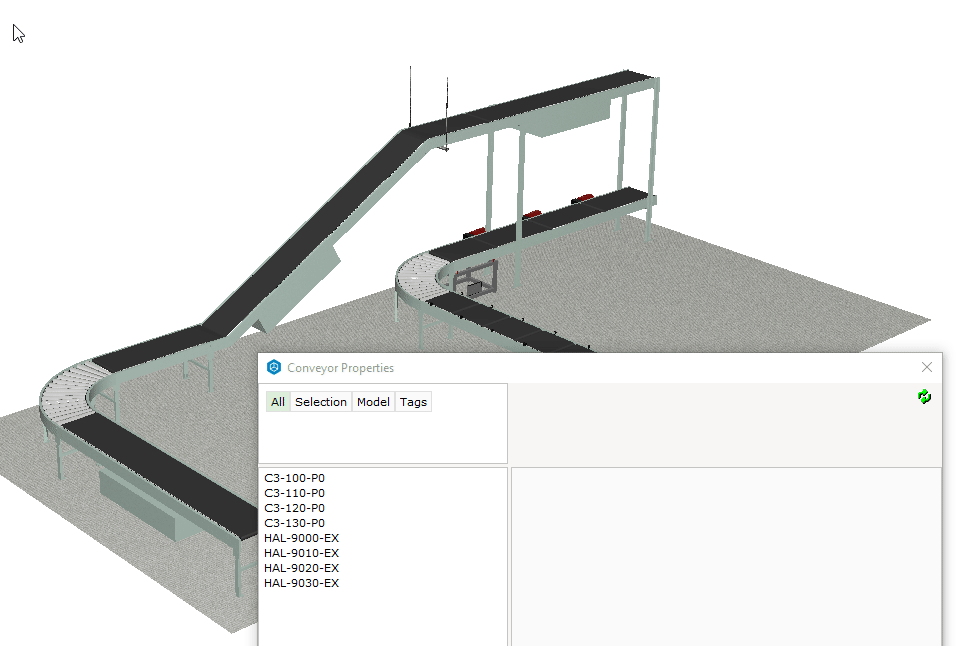The height and width of the screenshot is (646, 975).
Task: Select conveyor C3-130-P0
Action: (293, 522)
